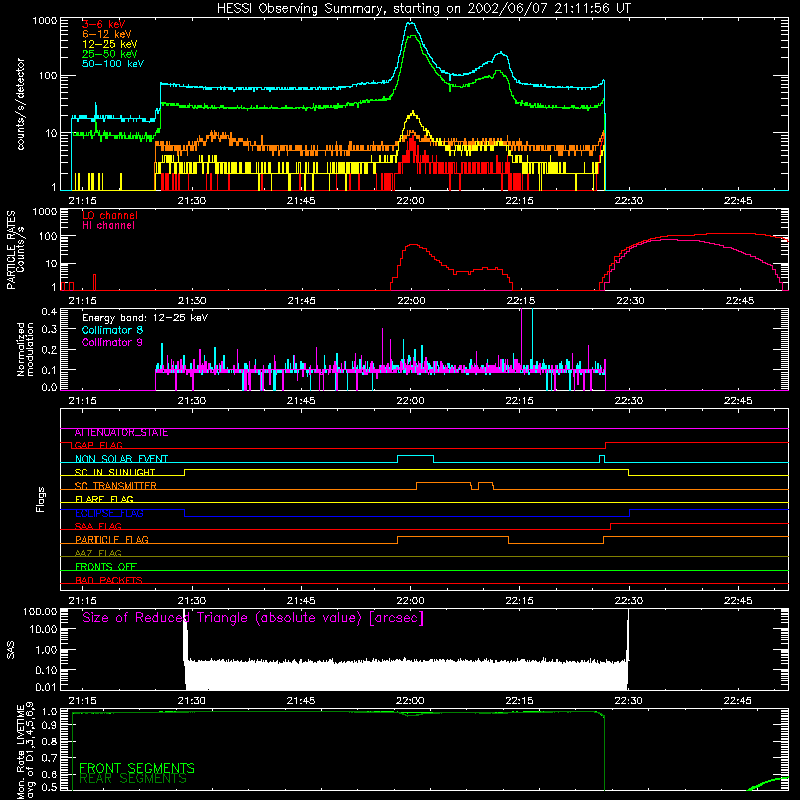Click the SC_TRANSMITTER flag label
This screenshot has width=800, height=800.
(115, 486)
